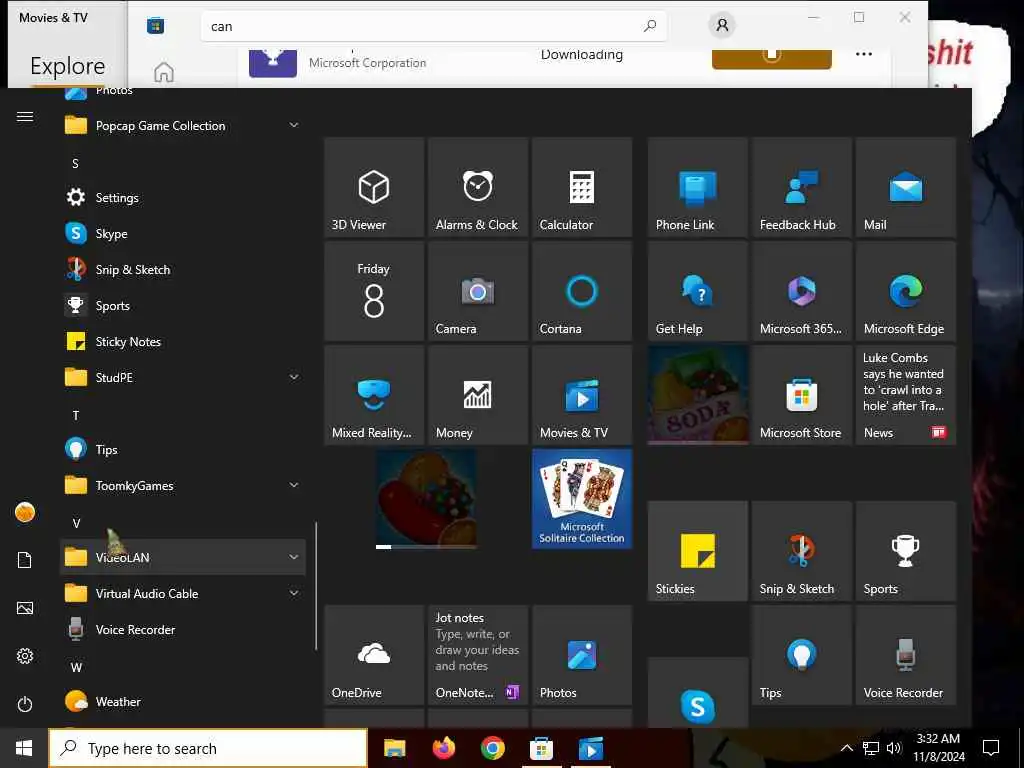Screen dimensions: 1024x768
Task: Open File Explorer from the taskbar
Action: 394,748
